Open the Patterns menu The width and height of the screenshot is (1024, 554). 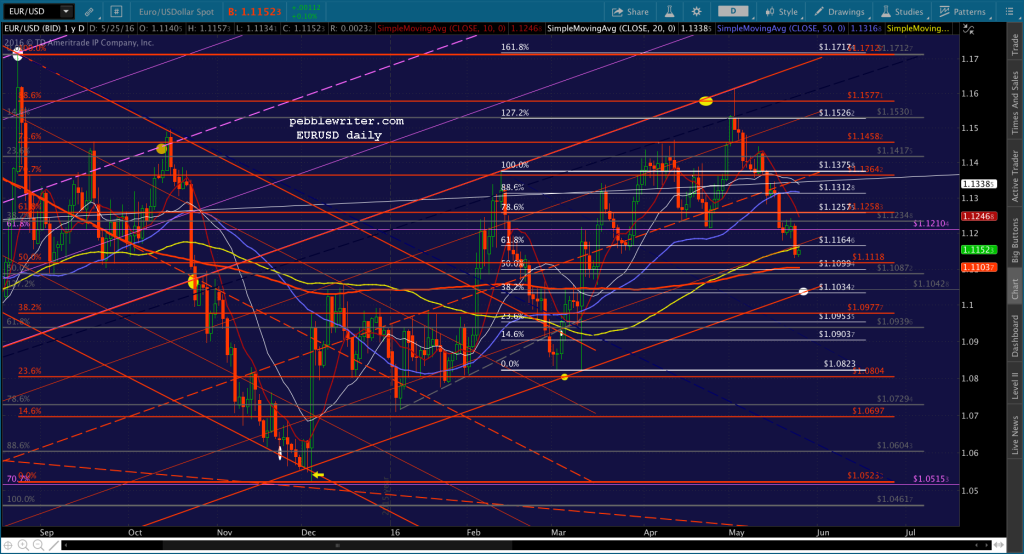tap(963, 12)
